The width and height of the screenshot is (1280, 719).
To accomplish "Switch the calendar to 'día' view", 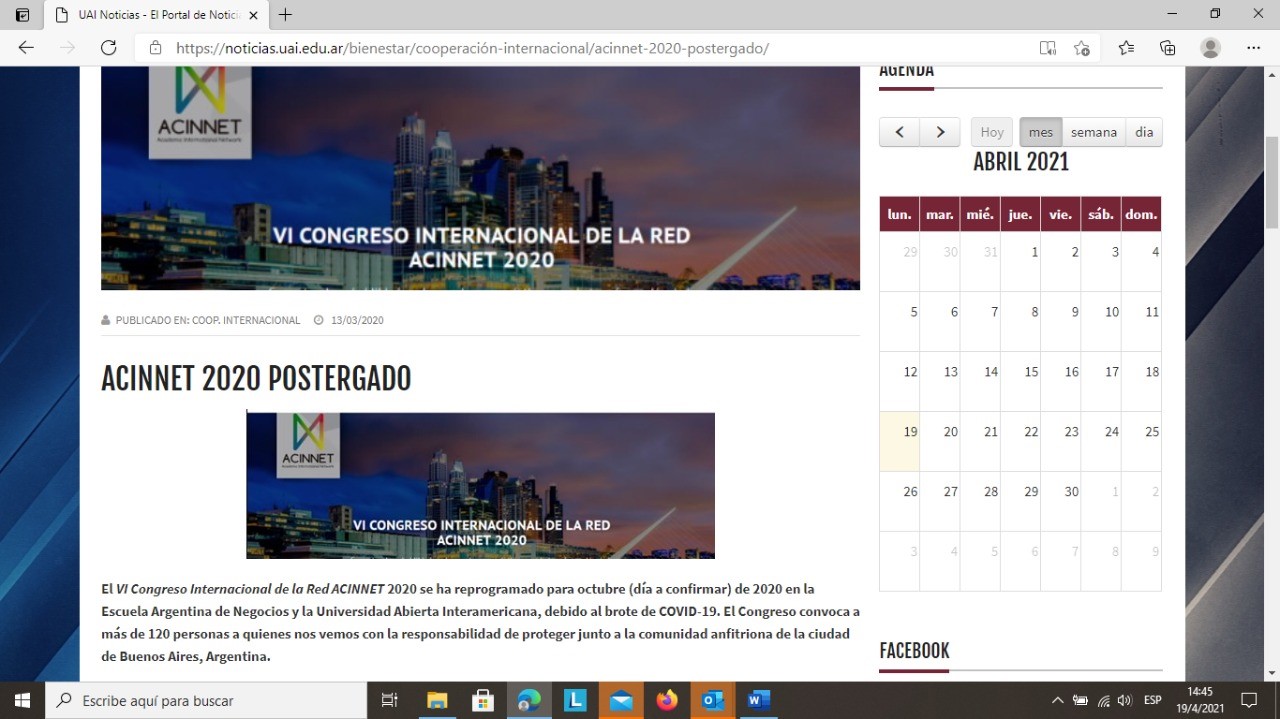I will point(1143,132).
